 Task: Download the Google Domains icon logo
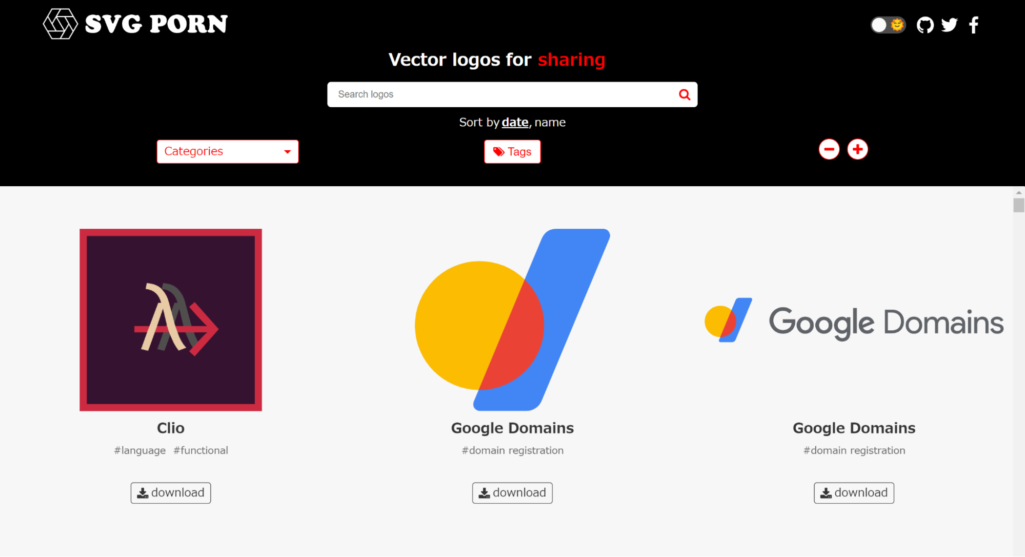pyautogui.click(x=512, y=493)
